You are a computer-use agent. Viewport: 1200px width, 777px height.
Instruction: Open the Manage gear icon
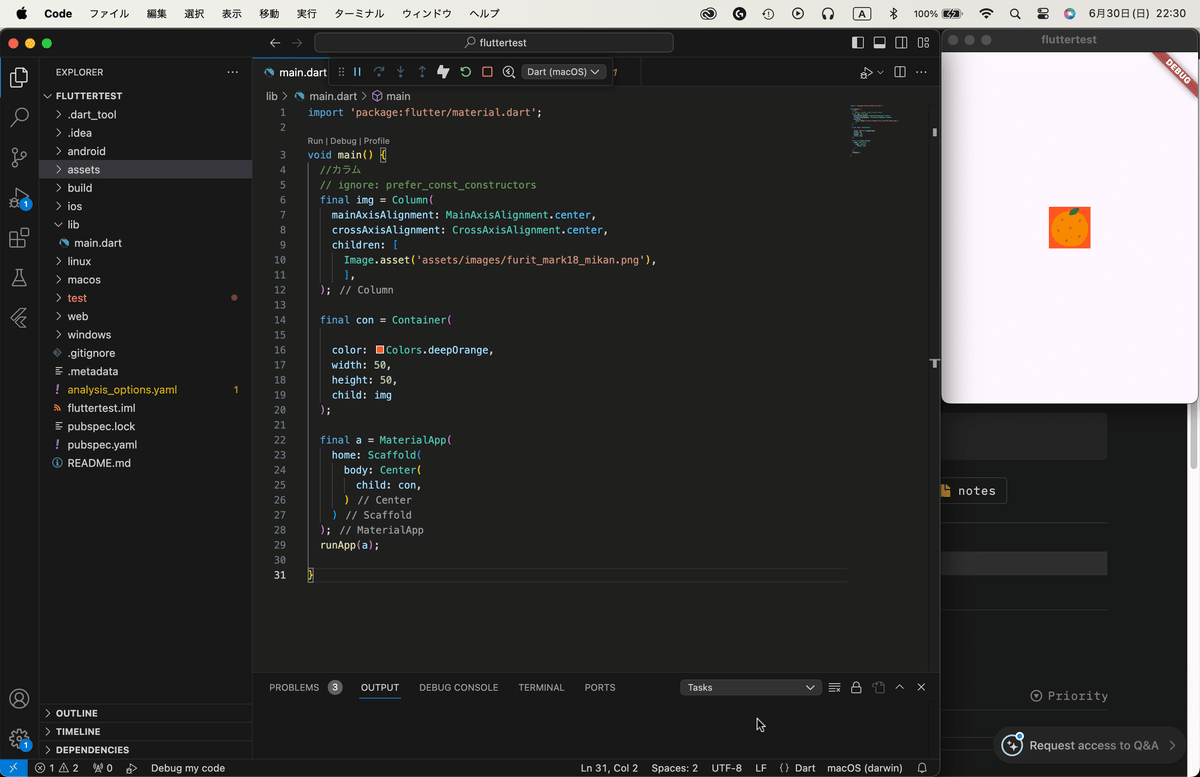click(19, 739)
